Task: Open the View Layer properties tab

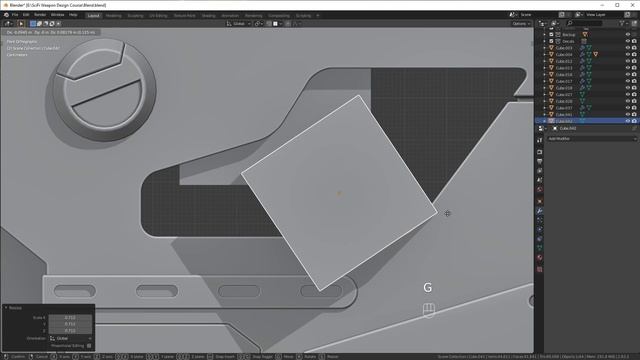Action: coord(540,171)
